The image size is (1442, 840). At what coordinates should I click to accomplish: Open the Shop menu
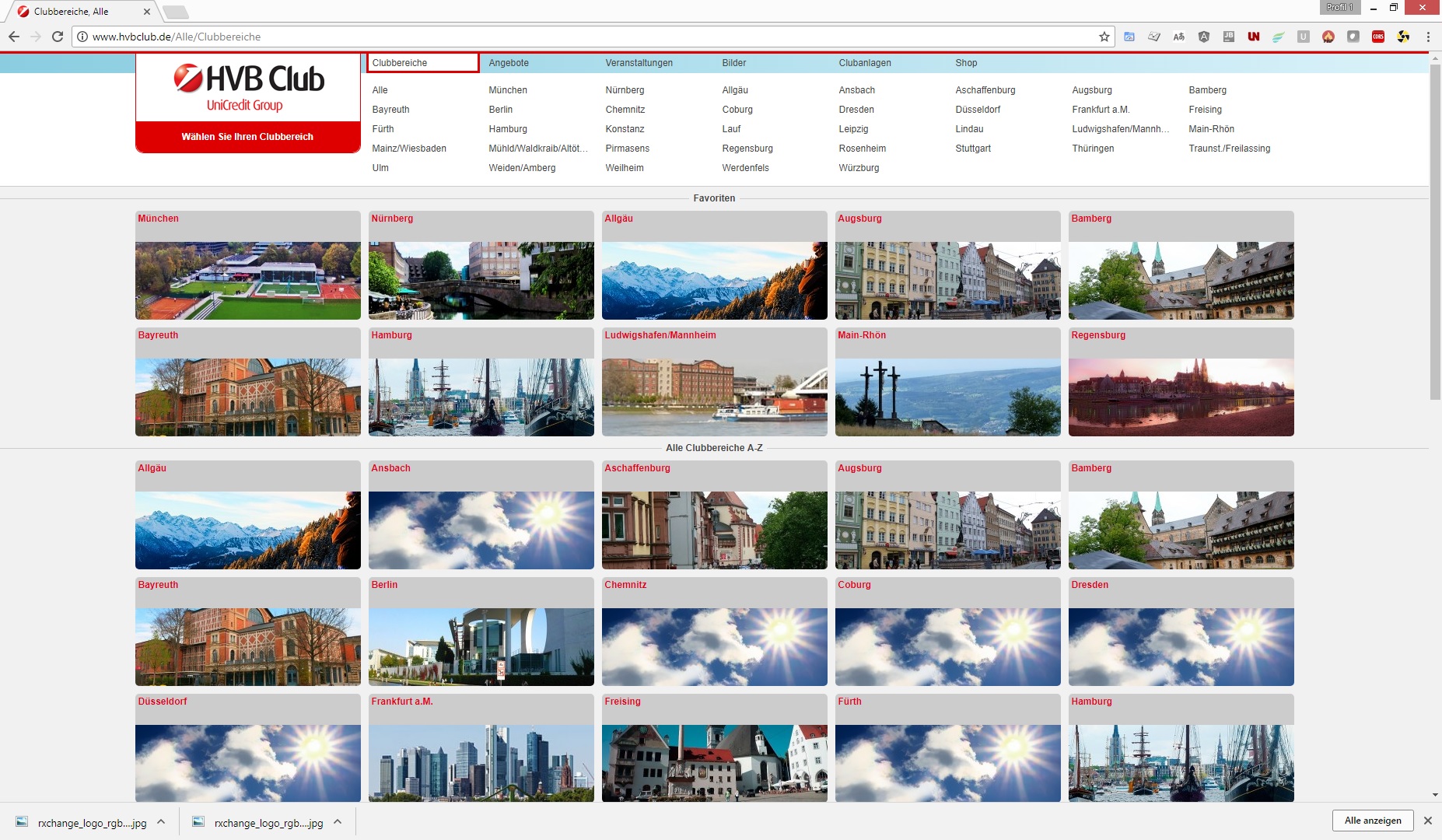tap(966, 63)
